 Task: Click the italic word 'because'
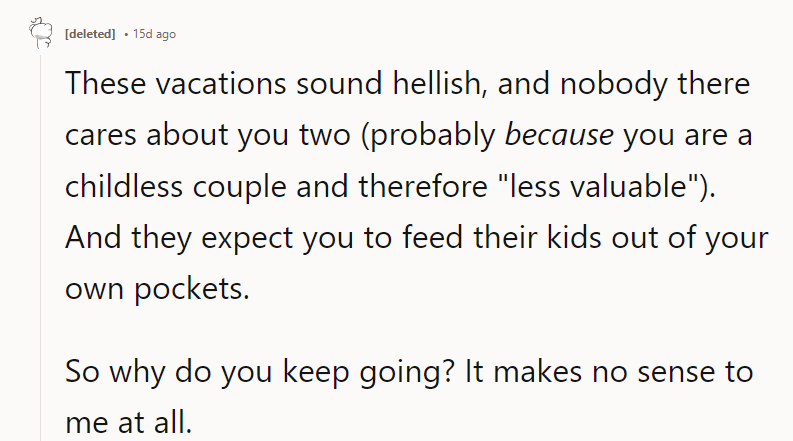tap(559, 135)
